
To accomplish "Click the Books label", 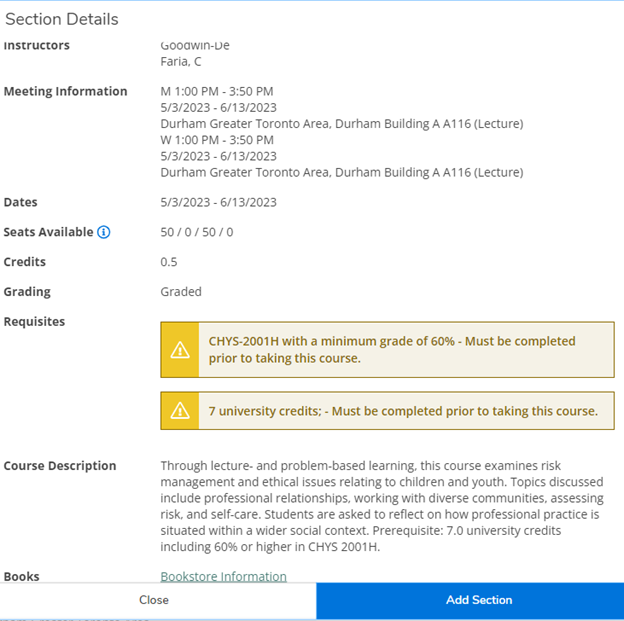I will [23, 576].
